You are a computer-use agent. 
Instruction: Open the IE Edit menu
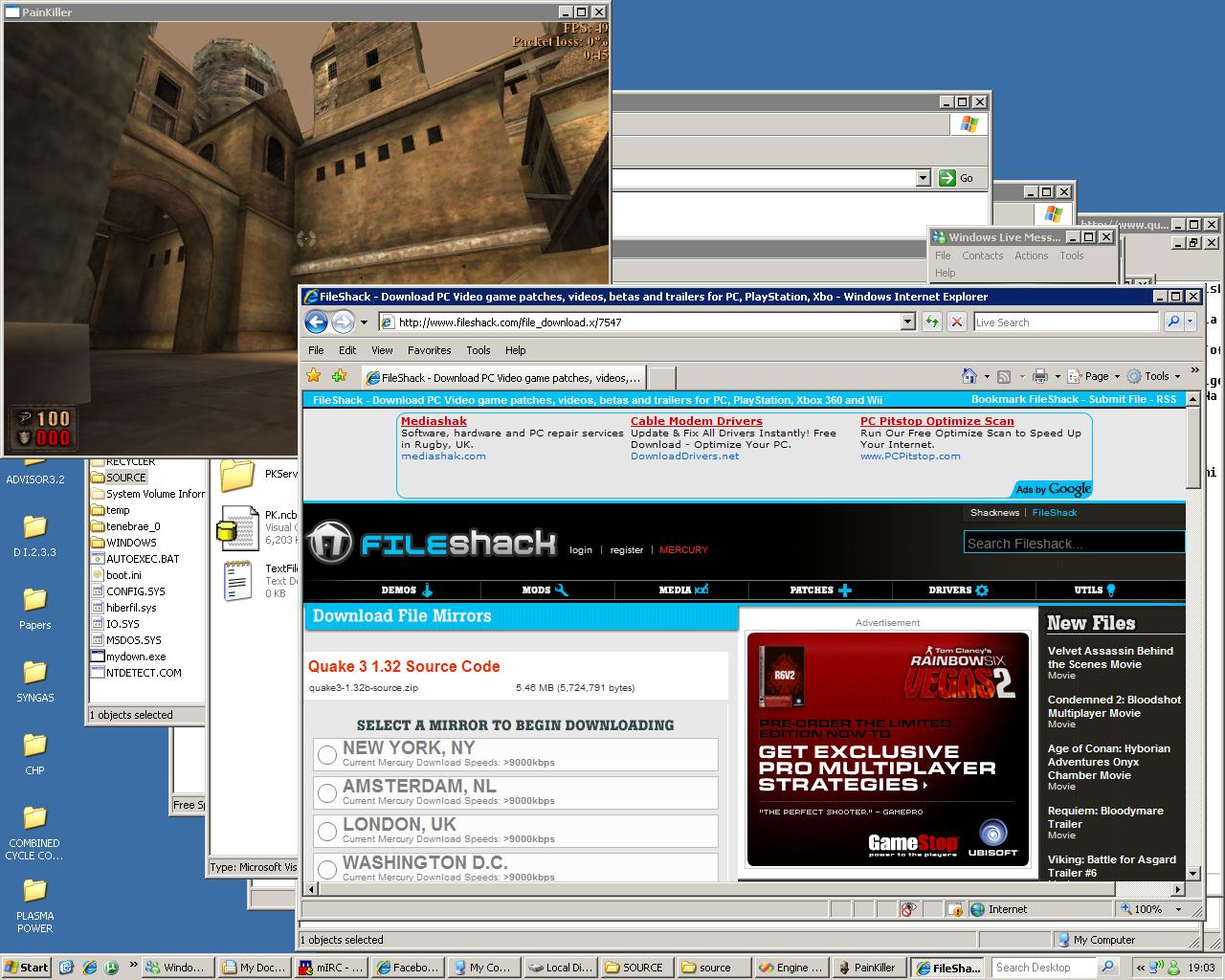[x=347, y=350]
